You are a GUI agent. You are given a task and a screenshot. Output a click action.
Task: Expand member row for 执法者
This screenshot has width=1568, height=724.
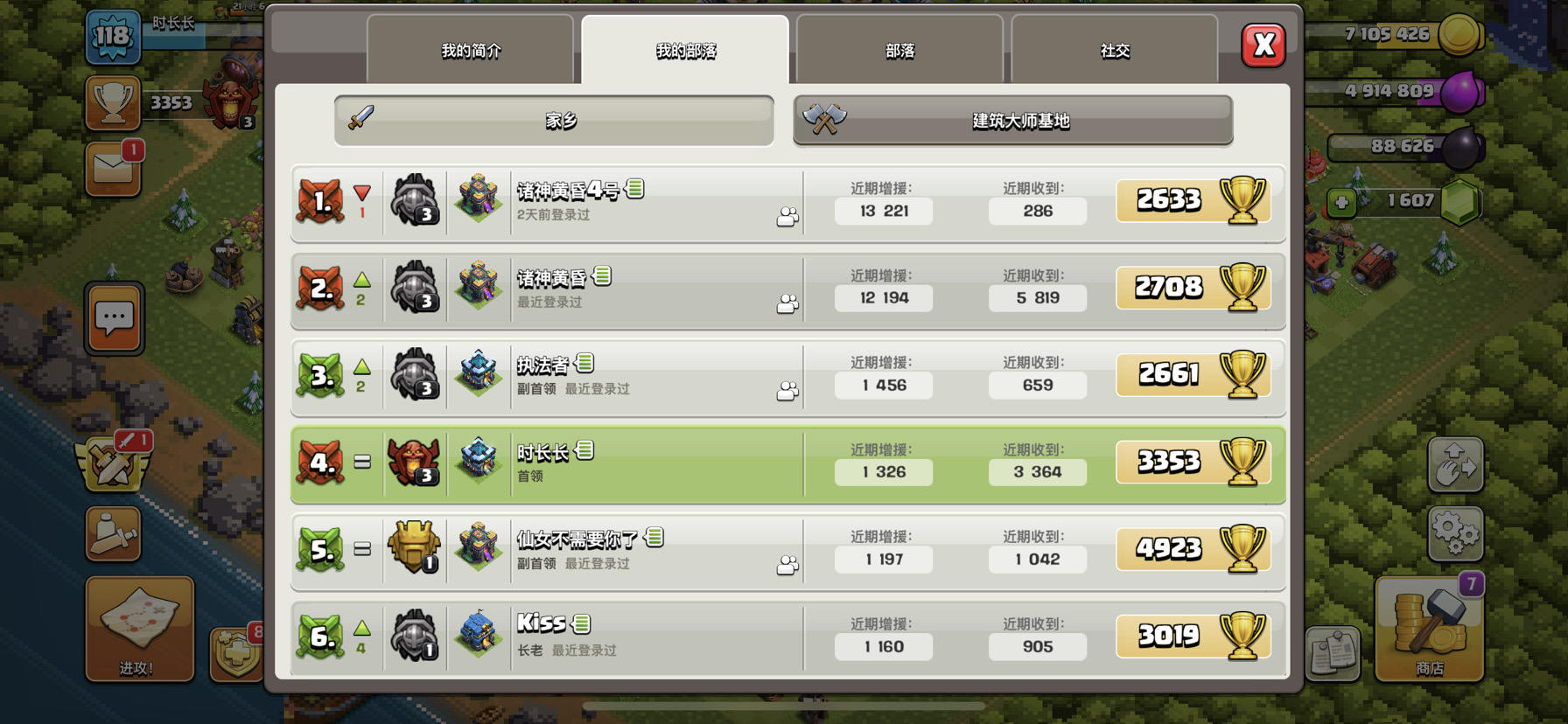click(x=788, y=376)
